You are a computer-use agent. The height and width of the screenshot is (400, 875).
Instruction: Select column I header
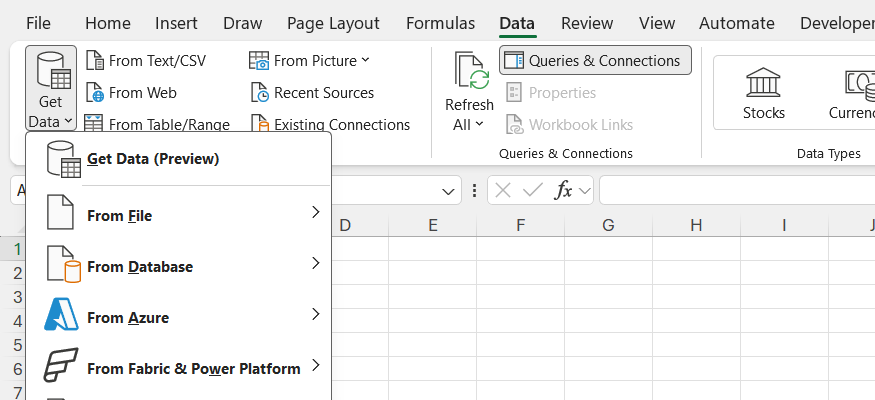click(x=784, y=225)
